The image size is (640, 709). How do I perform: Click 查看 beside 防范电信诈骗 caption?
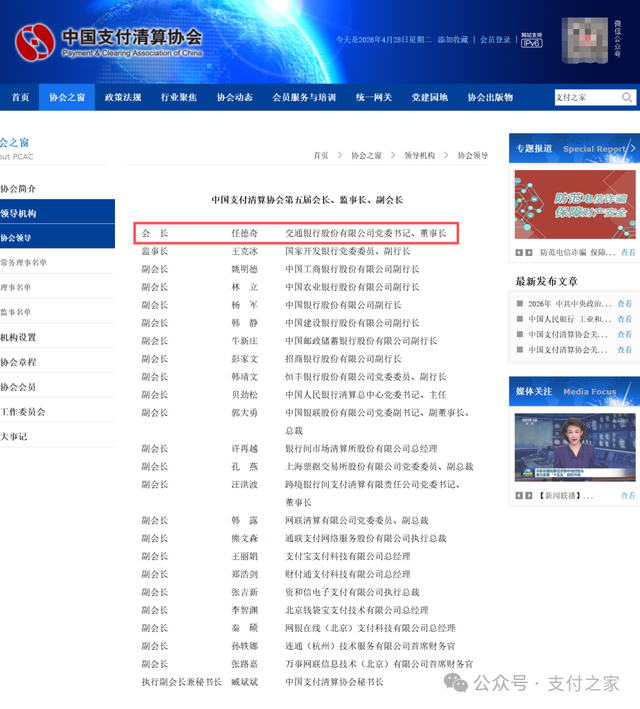pyautogui.click(x=628, y=252)
